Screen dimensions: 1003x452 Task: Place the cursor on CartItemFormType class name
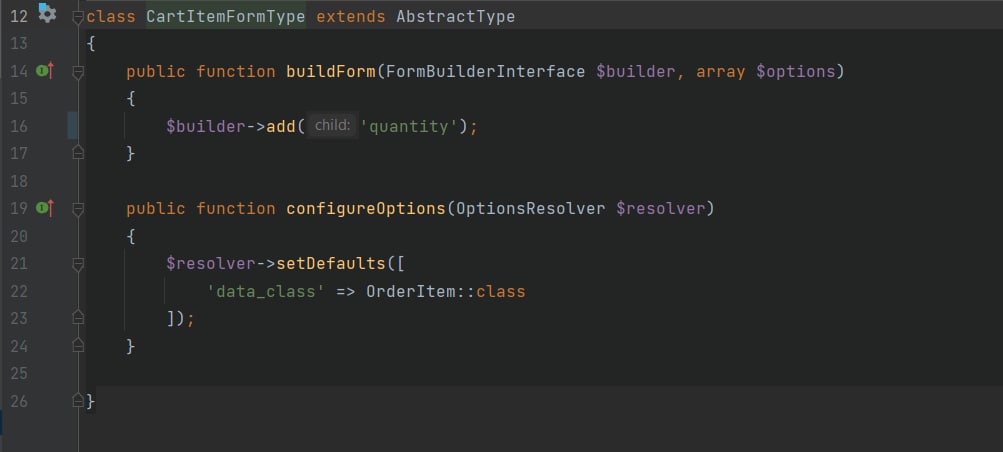click(226, 17)
